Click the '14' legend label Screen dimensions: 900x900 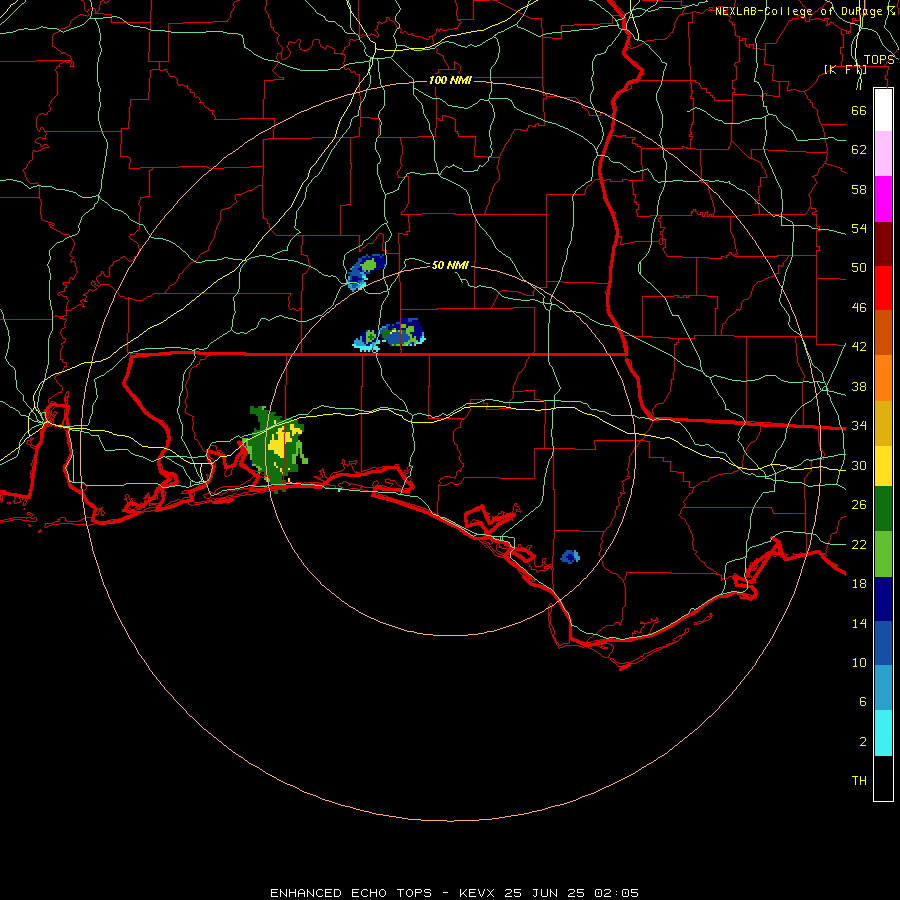[859, 623]
